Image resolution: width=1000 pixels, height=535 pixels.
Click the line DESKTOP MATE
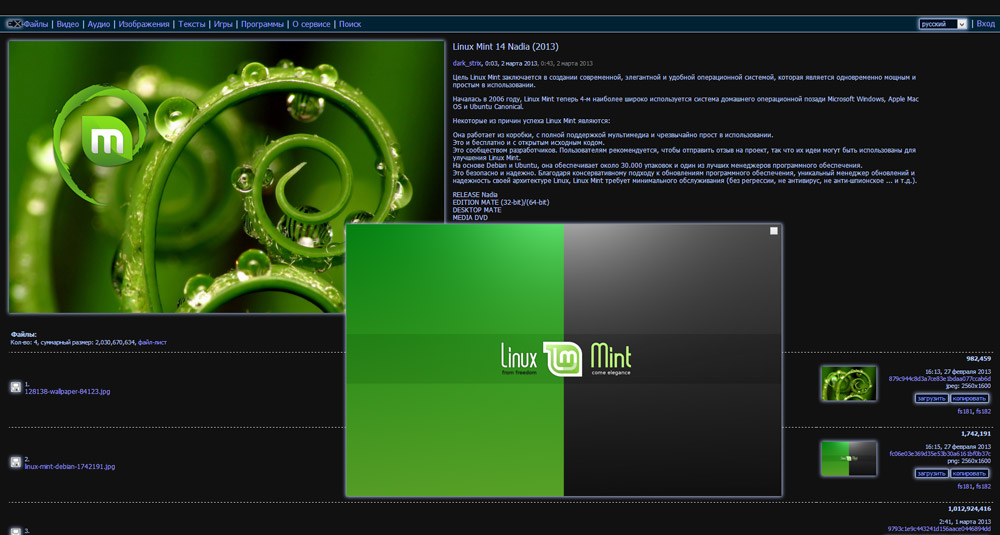click(x=477, y=210)
